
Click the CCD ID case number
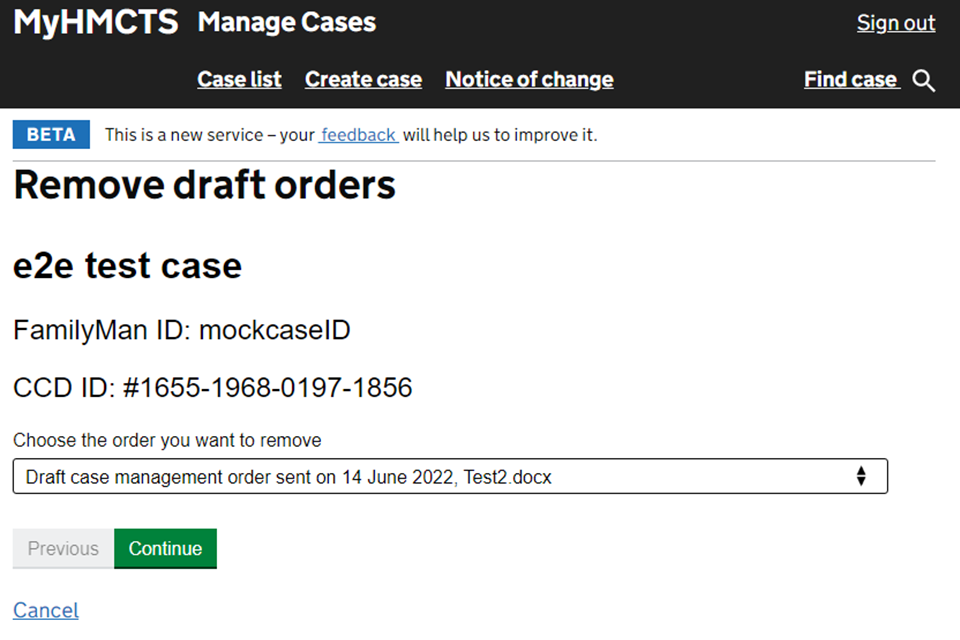[267, 388]
